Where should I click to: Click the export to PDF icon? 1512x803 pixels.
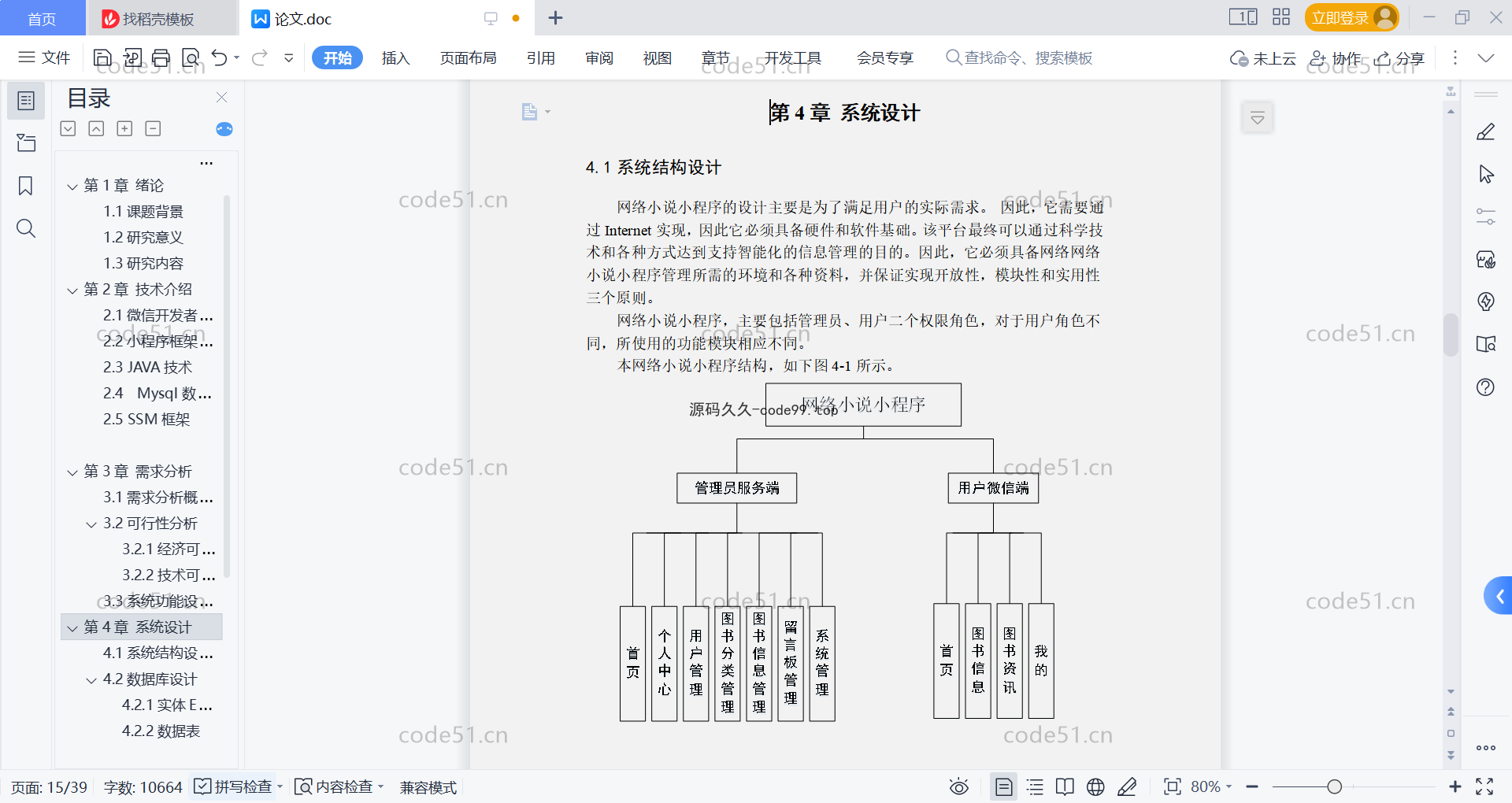pos(132,57)
